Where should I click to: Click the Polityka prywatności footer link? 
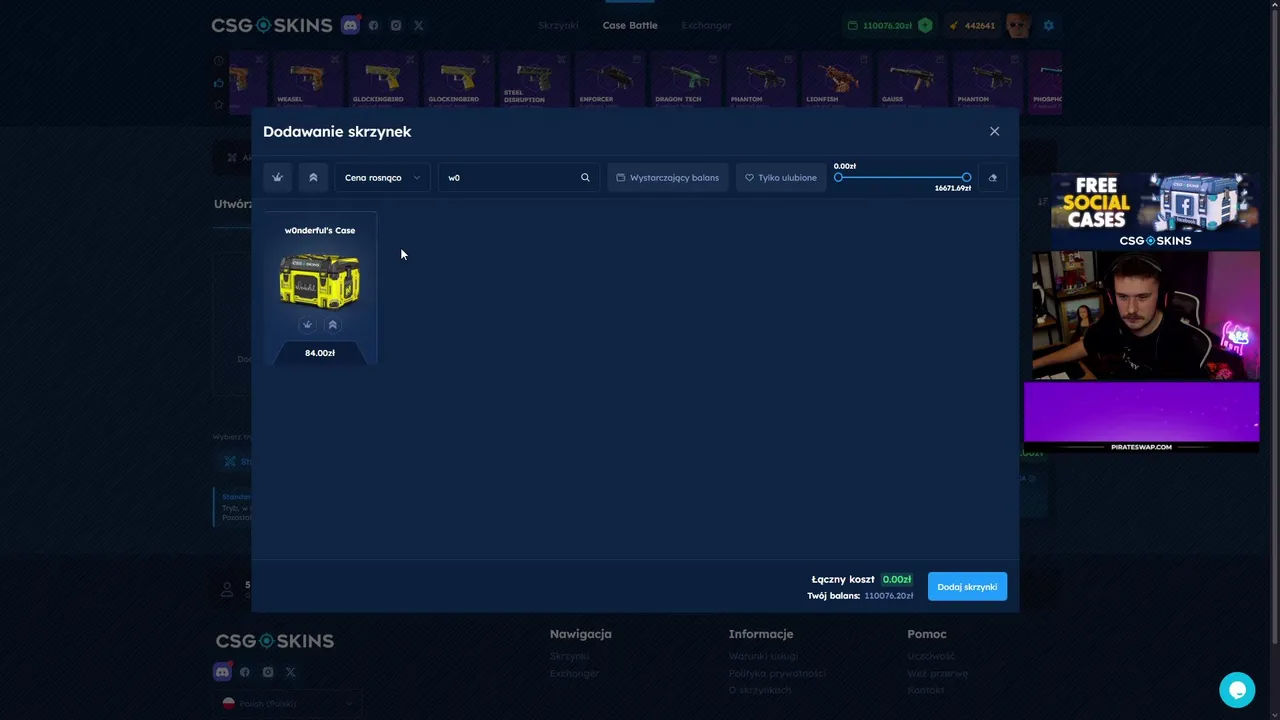pos(777,673)
